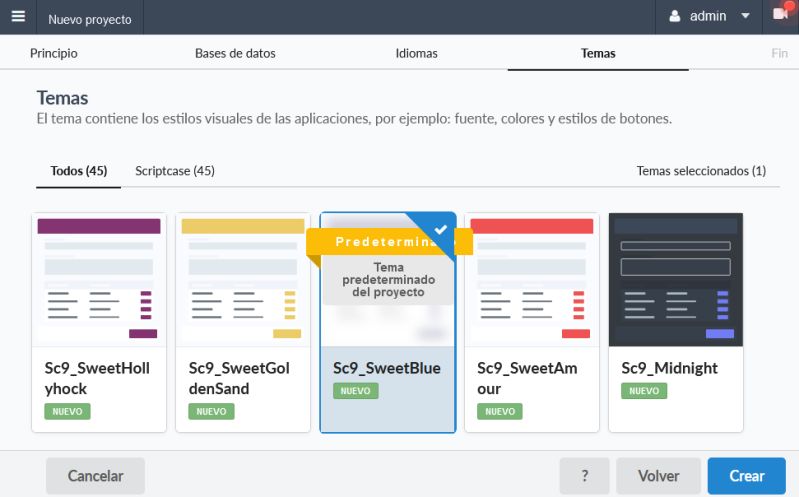Click the Sc9_Midnight theme name
The height and width of the screenshot is (497, 799).
670,368
